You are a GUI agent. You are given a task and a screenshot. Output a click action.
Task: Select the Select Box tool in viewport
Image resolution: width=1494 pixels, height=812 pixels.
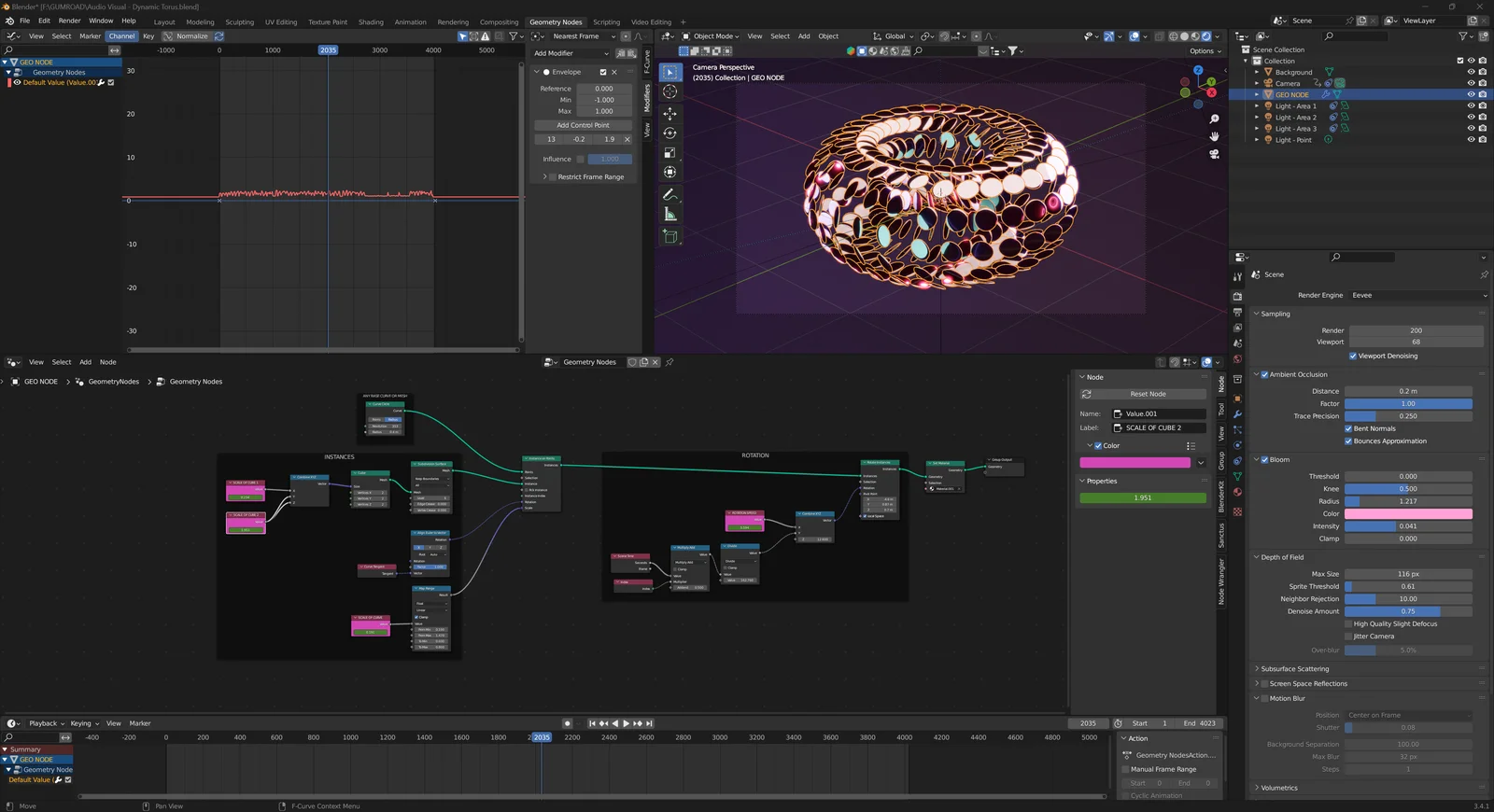[670, 72]
